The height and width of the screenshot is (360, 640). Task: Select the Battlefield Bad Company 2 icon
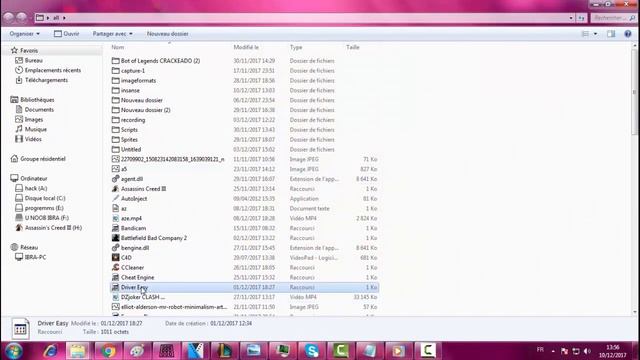pos(116,238)
